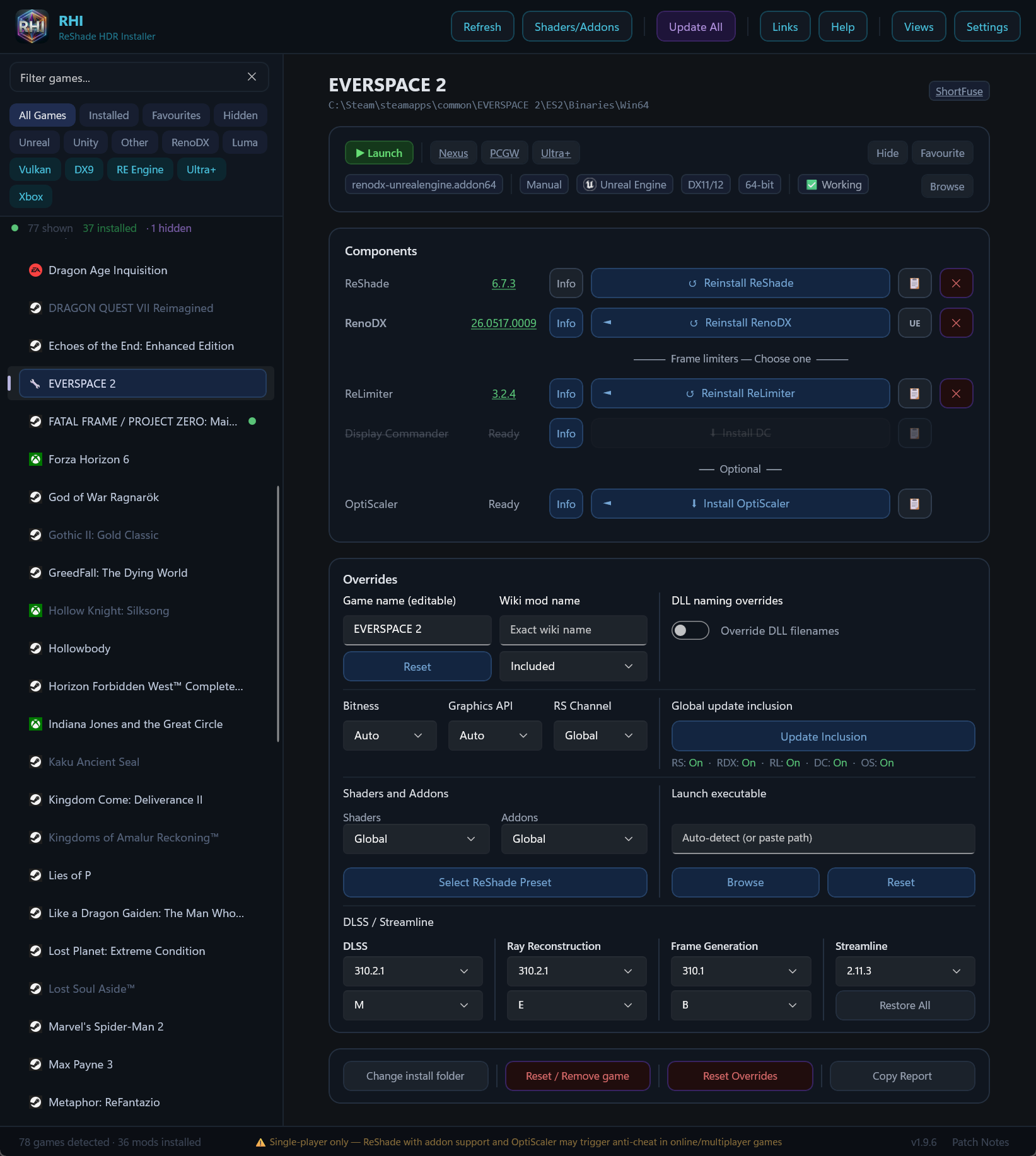The height and width of the screenshot is (1156, 1036).
Task: Click the Exact wiki name field
Action: point(573,630)
